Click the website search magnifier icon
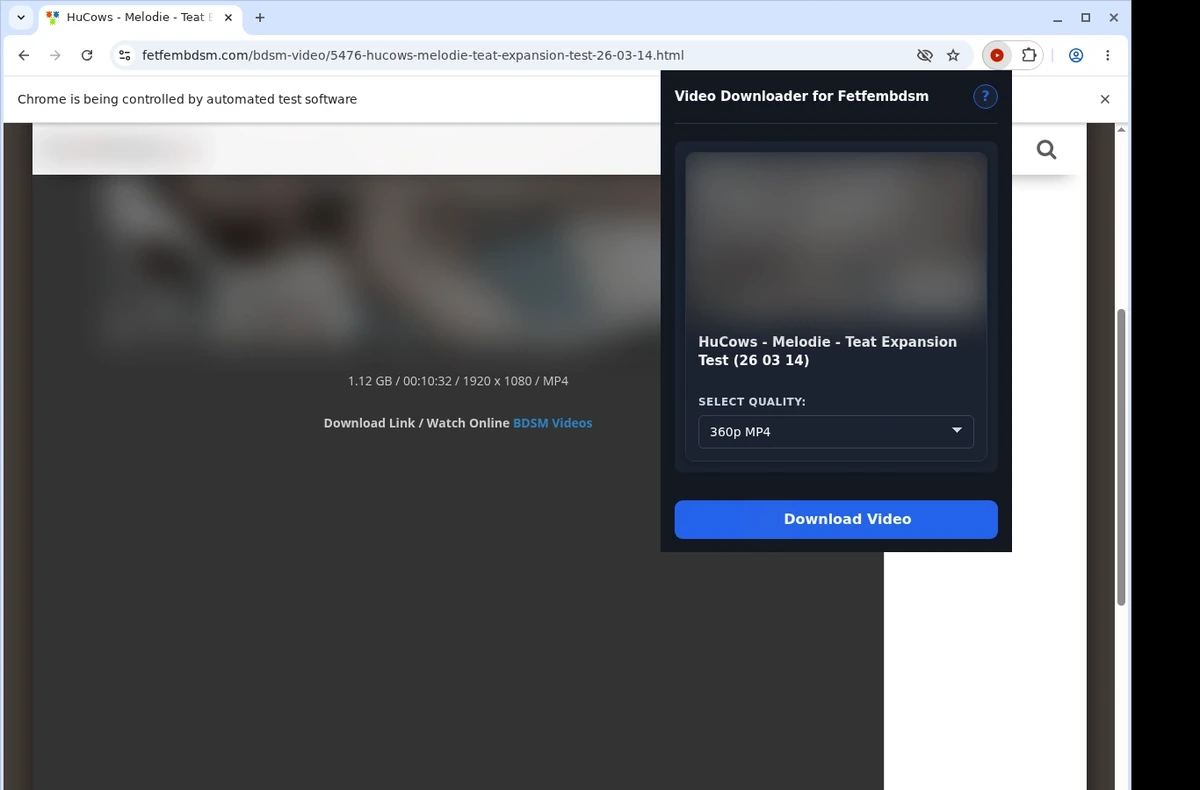The image size is (1200, 790). point(1046,149)
